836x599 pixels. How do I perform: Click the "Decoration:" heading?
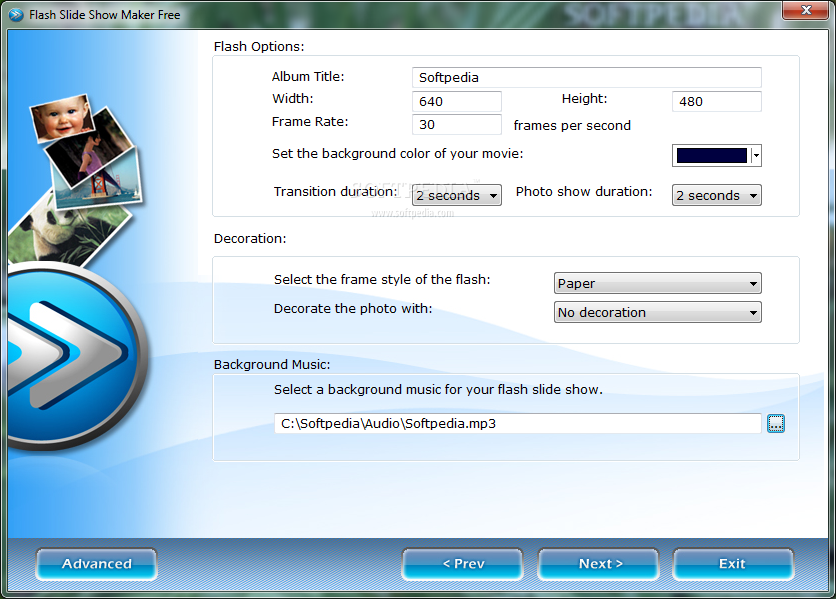[x=250, y=238]
